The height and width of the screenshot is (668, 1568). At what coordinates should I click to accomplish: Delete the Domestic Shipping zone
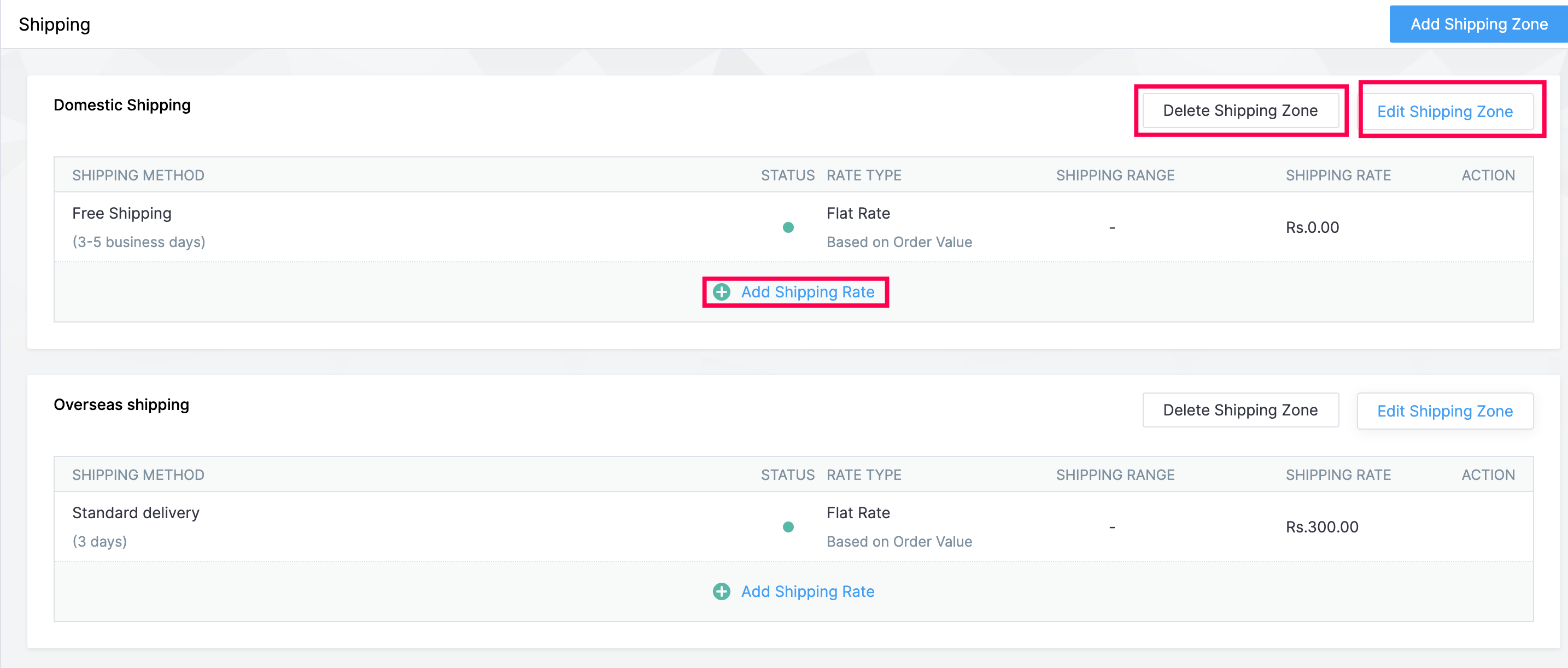[1240, 111]
